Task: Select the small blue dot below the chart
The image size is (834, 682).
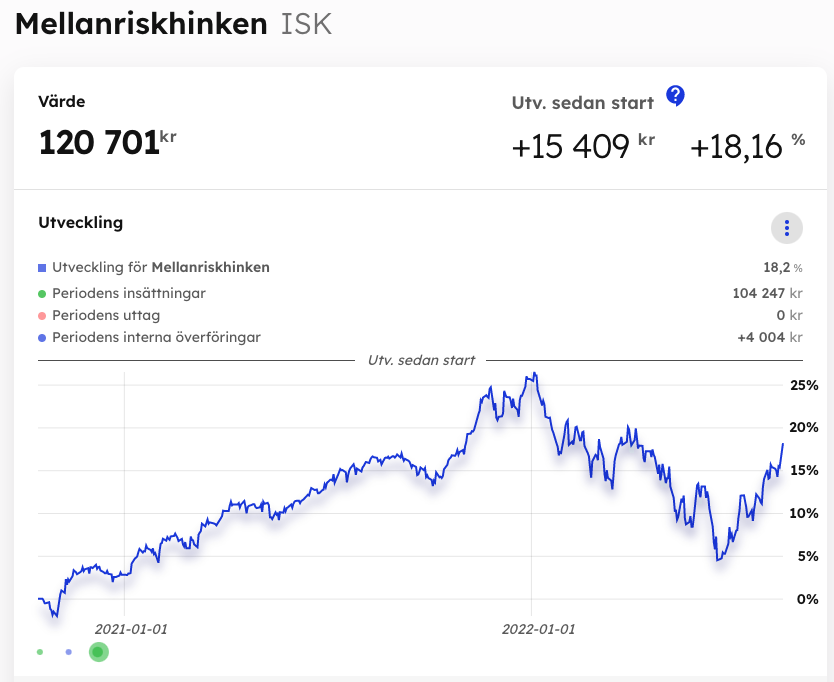Action: tap(68, 652)
